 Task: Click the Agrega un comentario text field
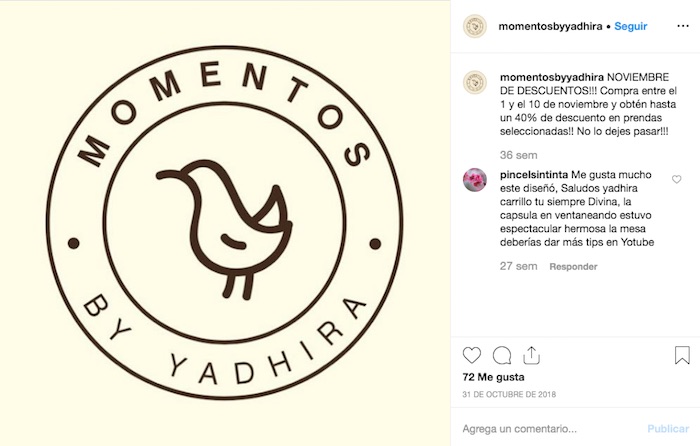[549, 429]
